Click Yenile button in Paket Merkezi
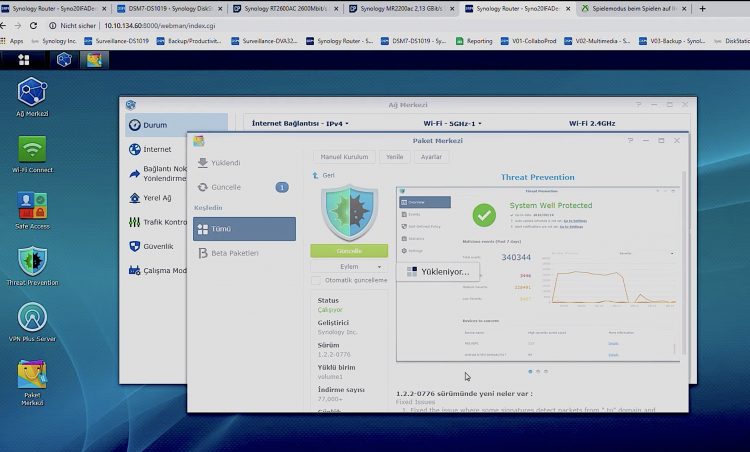750x452 pixels. point(395,157)
